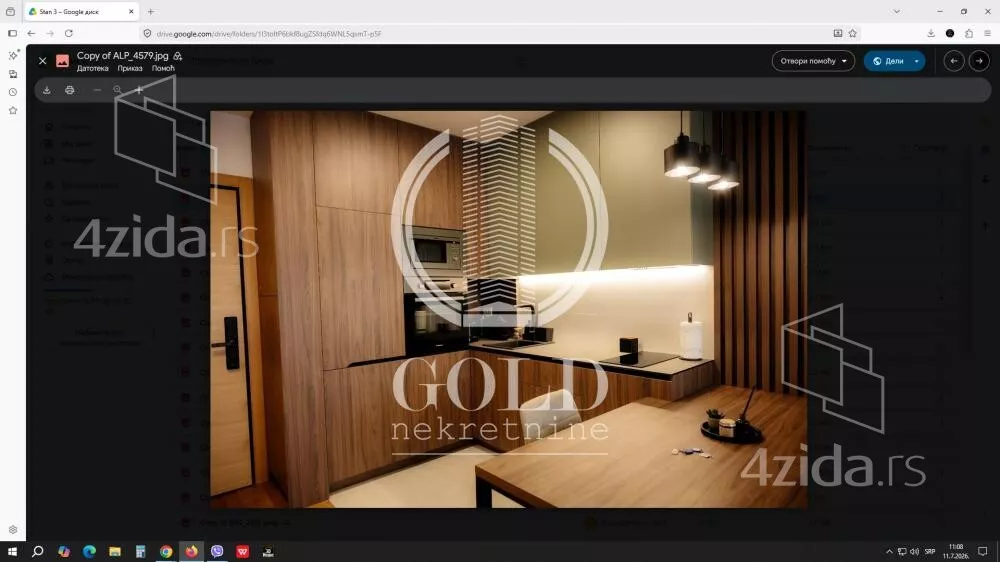Zoom in with the plus icon
This screenshot has width=1000, height=562.
click(x=138, y=90)
